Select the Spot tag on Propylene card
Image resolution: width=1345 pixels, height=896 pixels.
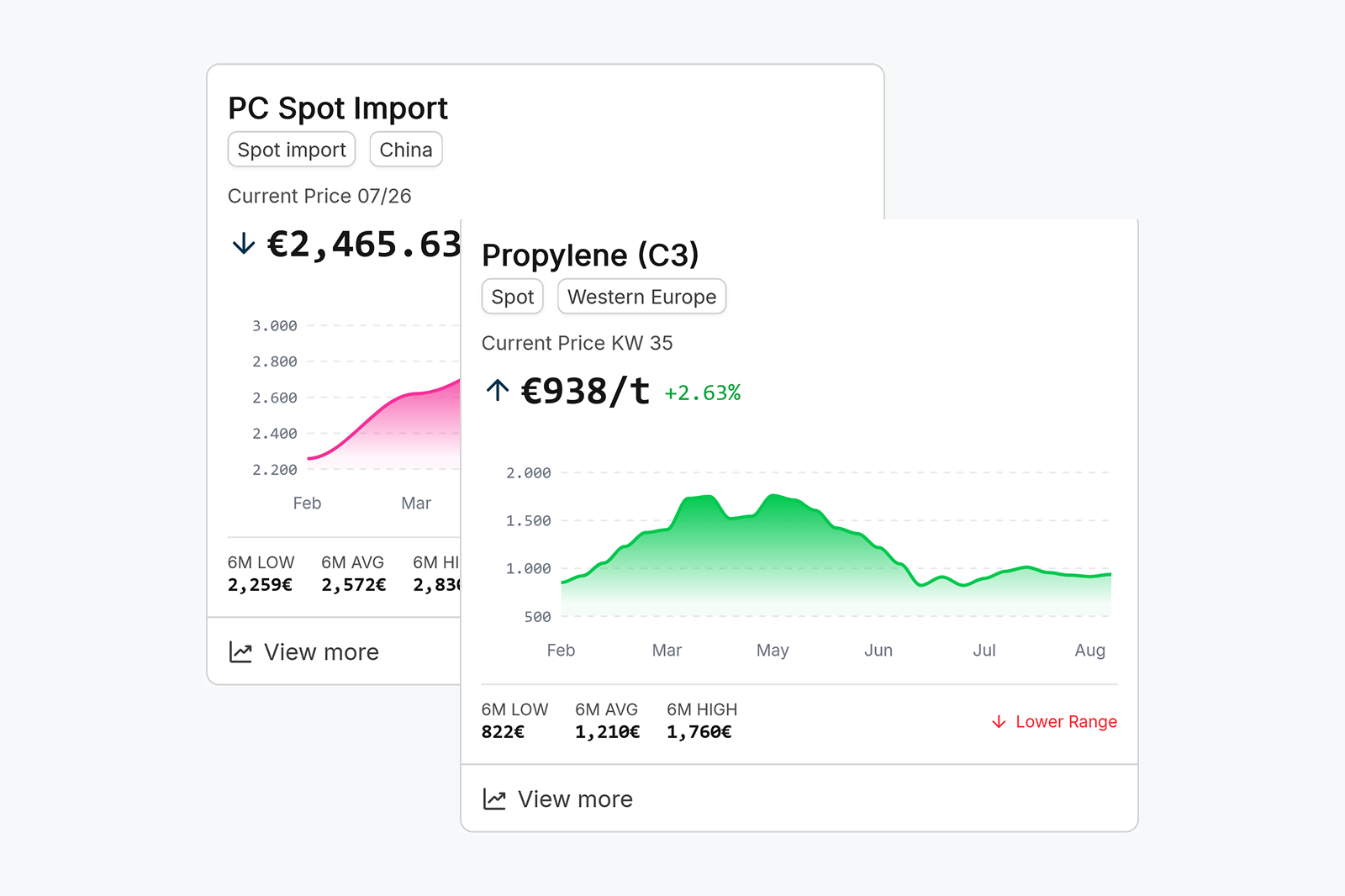[x=513, y=297]
